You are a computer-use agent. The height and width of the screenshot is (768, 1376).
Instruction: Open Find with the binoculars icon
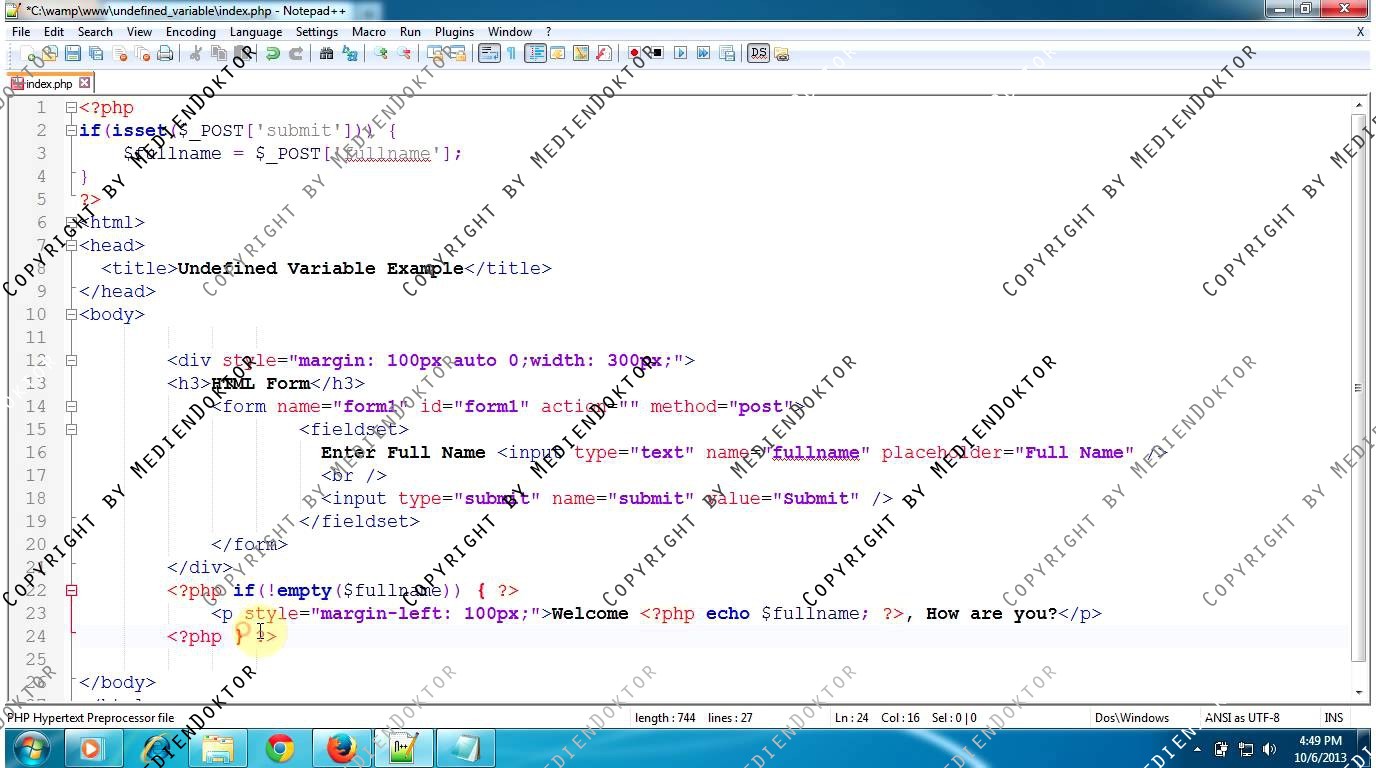point(326,54)
